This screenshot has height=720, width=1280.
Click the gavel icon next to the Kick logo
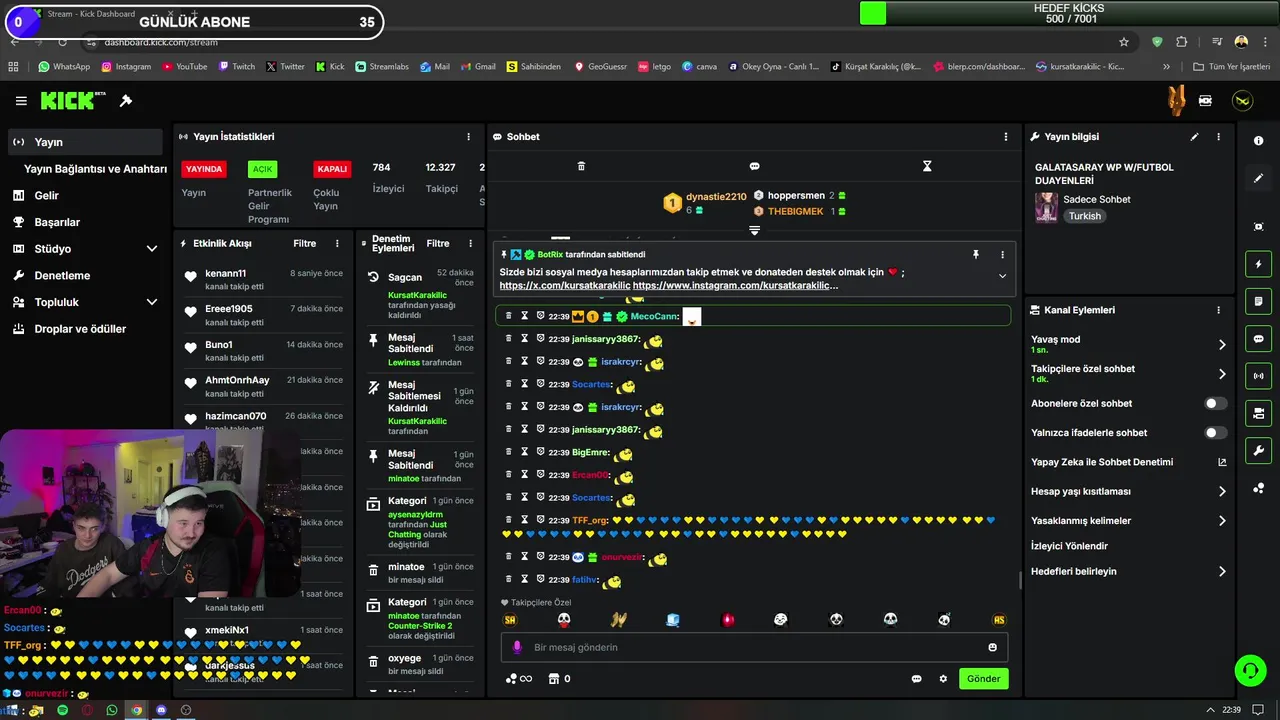[126, 101]
